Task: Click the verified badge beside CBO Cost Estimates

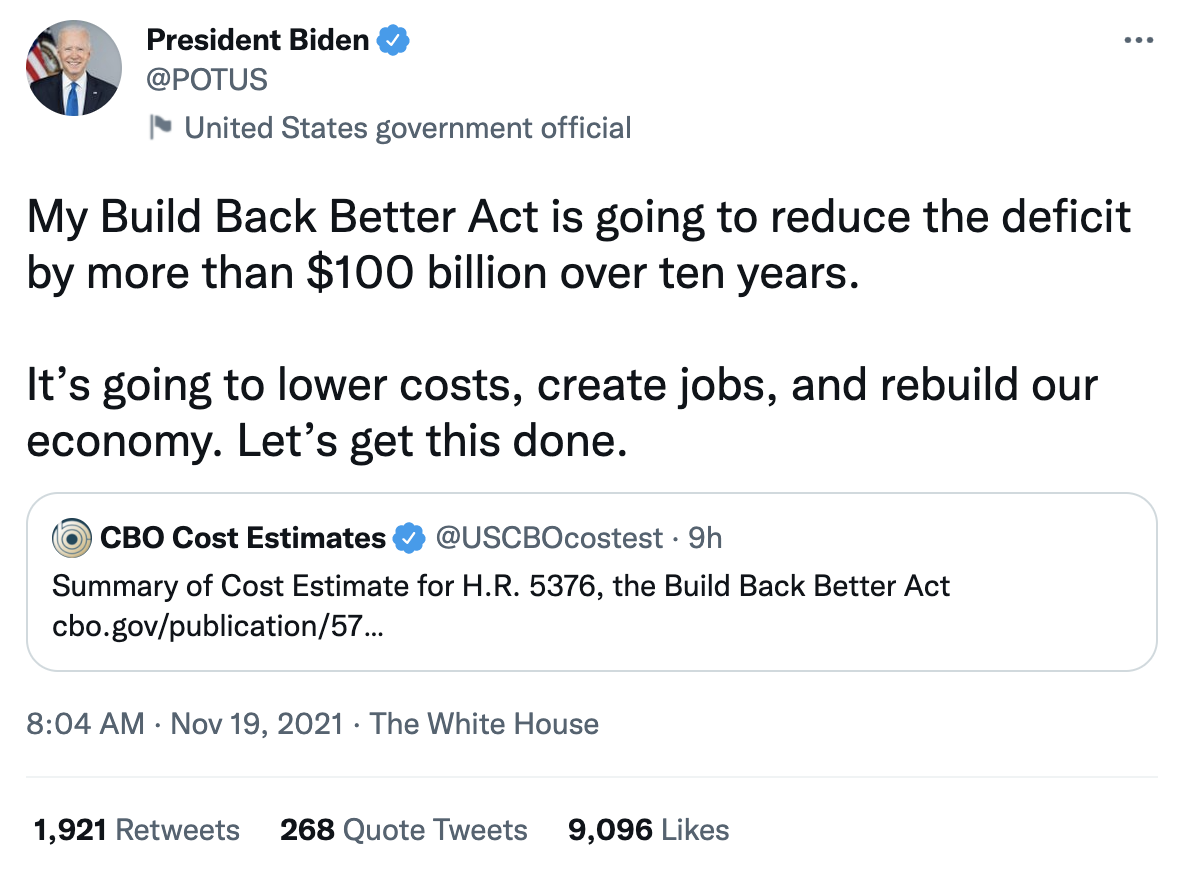Action: (407, 538)
